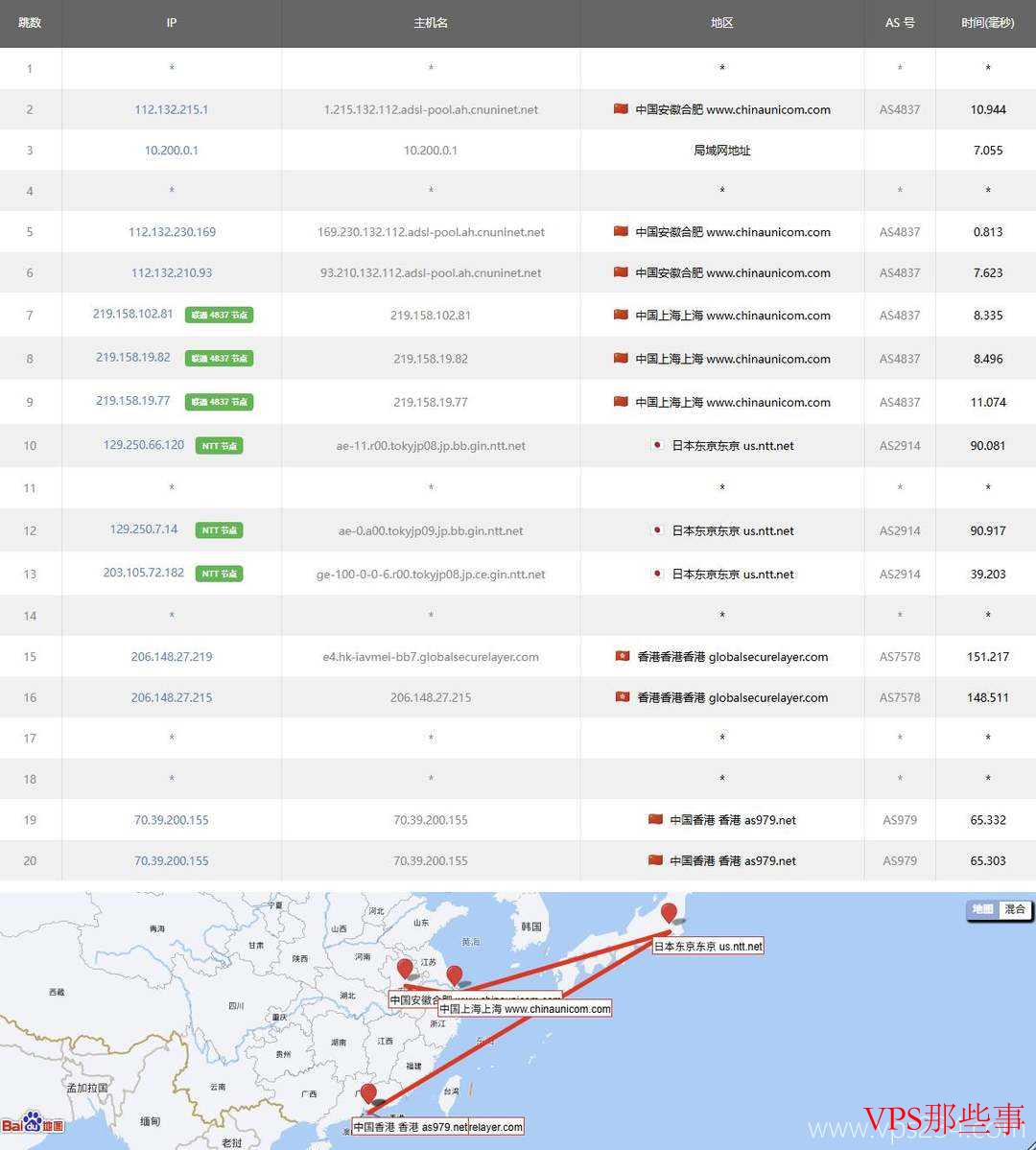This screenshot has height=1150, width=1036.
Task: Click the China flag in hop 7 row
Action: point(621,315)
